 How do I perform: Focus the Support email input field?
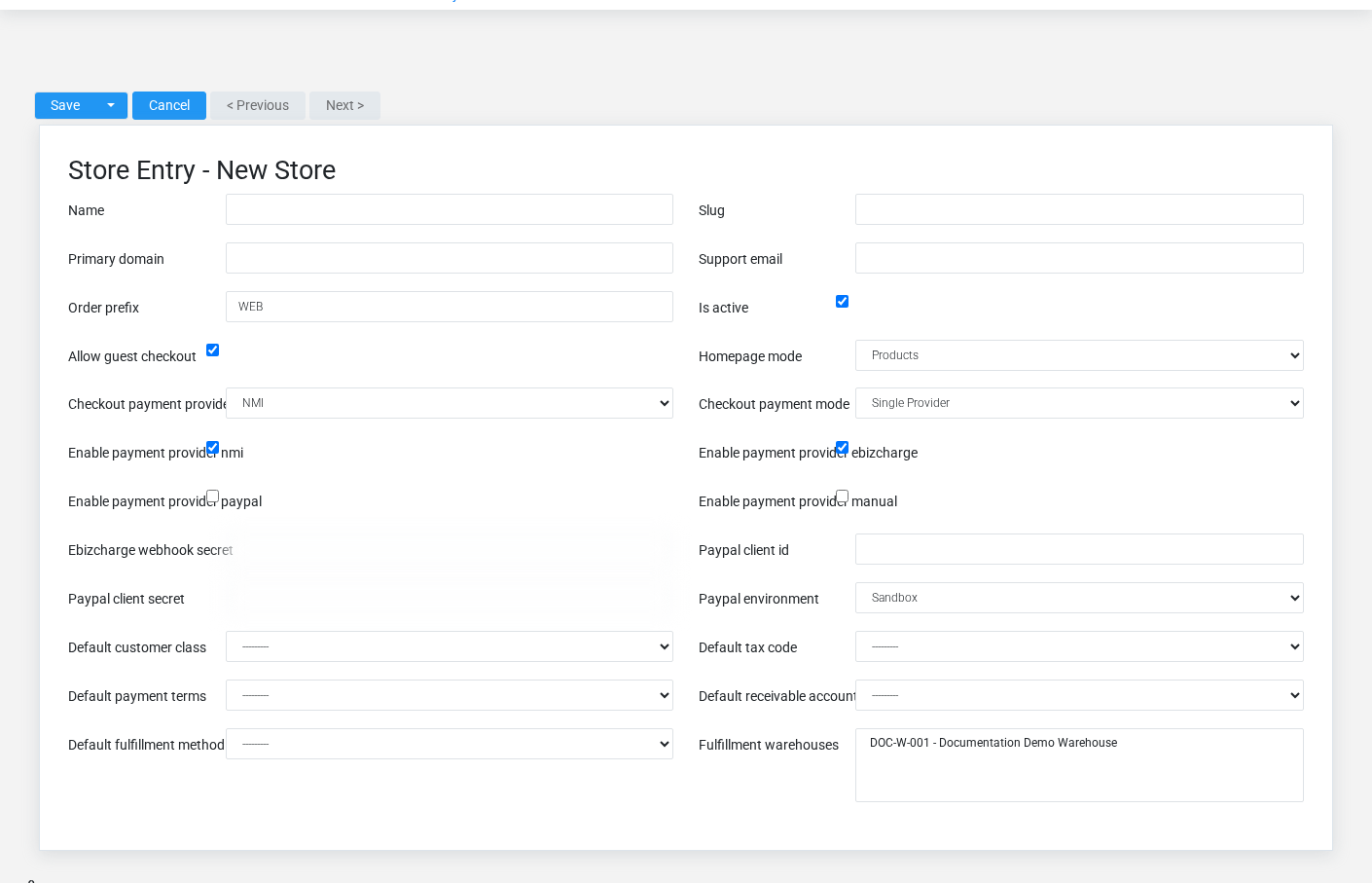(1079, 258)
